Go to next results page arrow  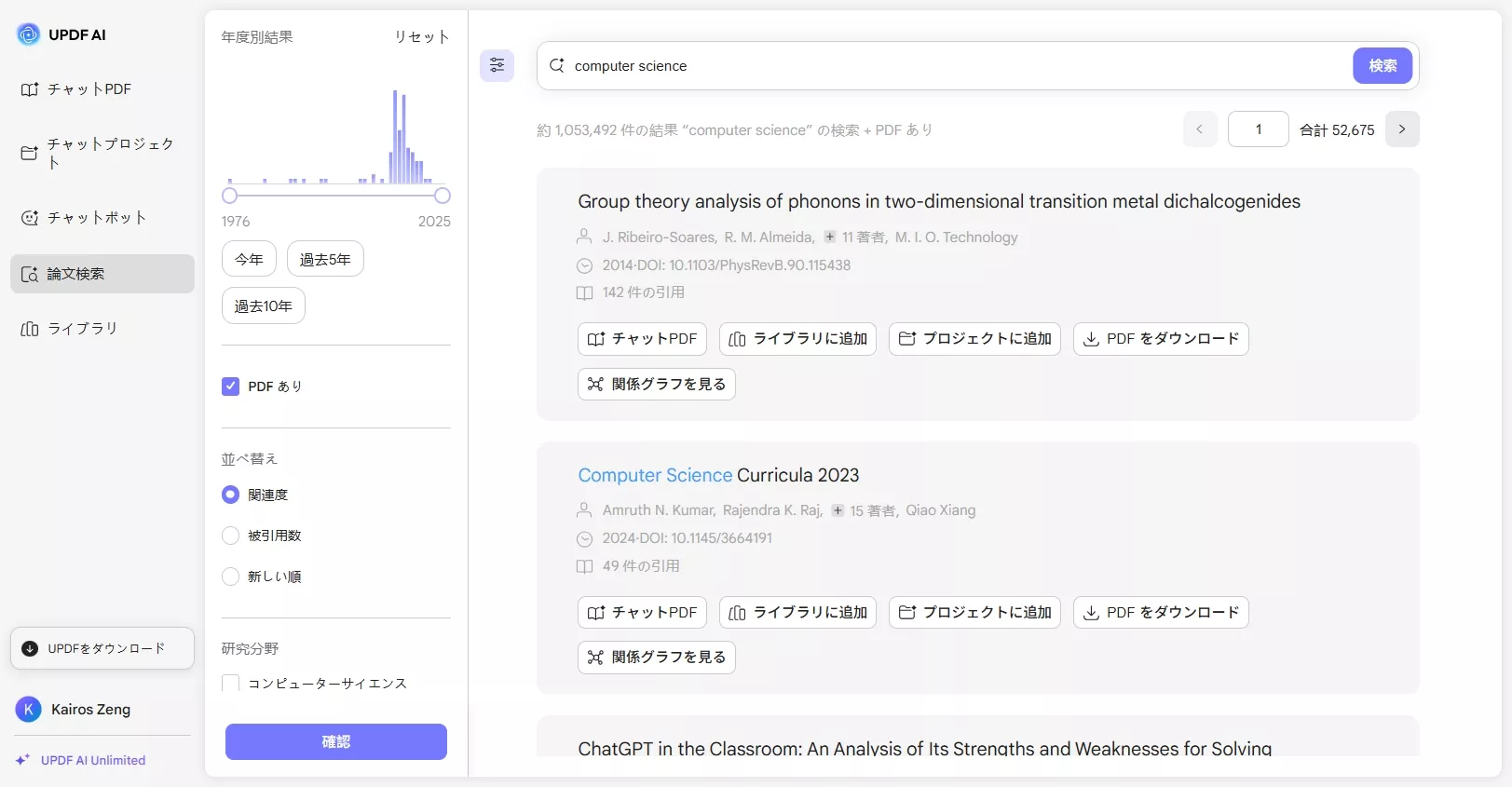coord(1402,129)
